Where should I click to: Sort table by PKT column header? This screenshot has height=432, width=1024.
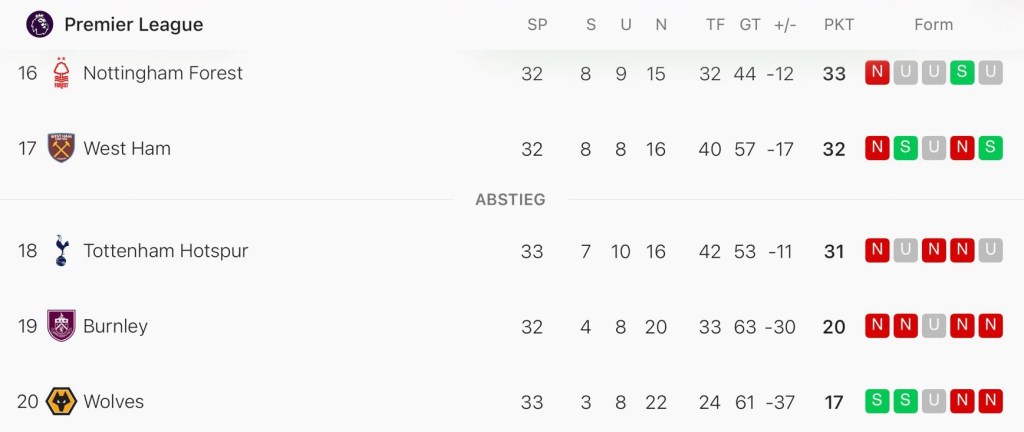tap(839, 25)
